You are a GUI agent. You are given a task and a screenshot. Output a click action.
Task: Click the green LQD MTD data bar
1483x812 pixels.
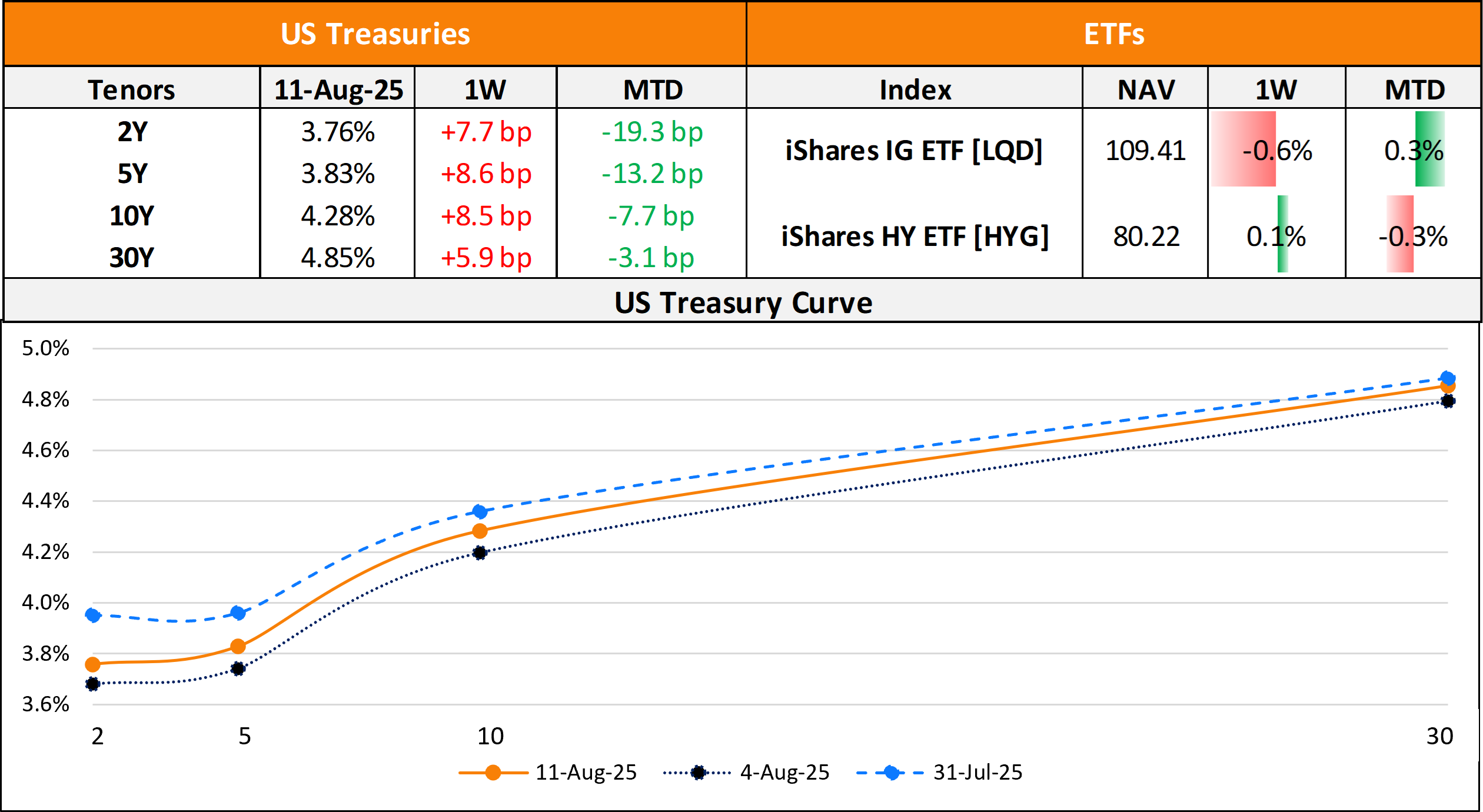(1429, 149)
